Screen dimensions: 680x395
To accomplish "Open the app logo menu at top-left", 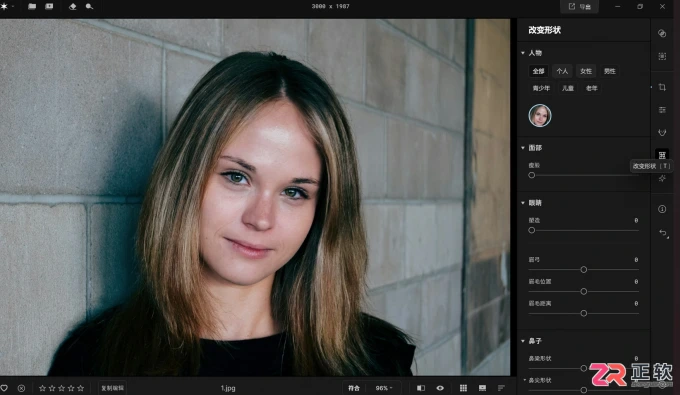I will (x=4, y=7).
